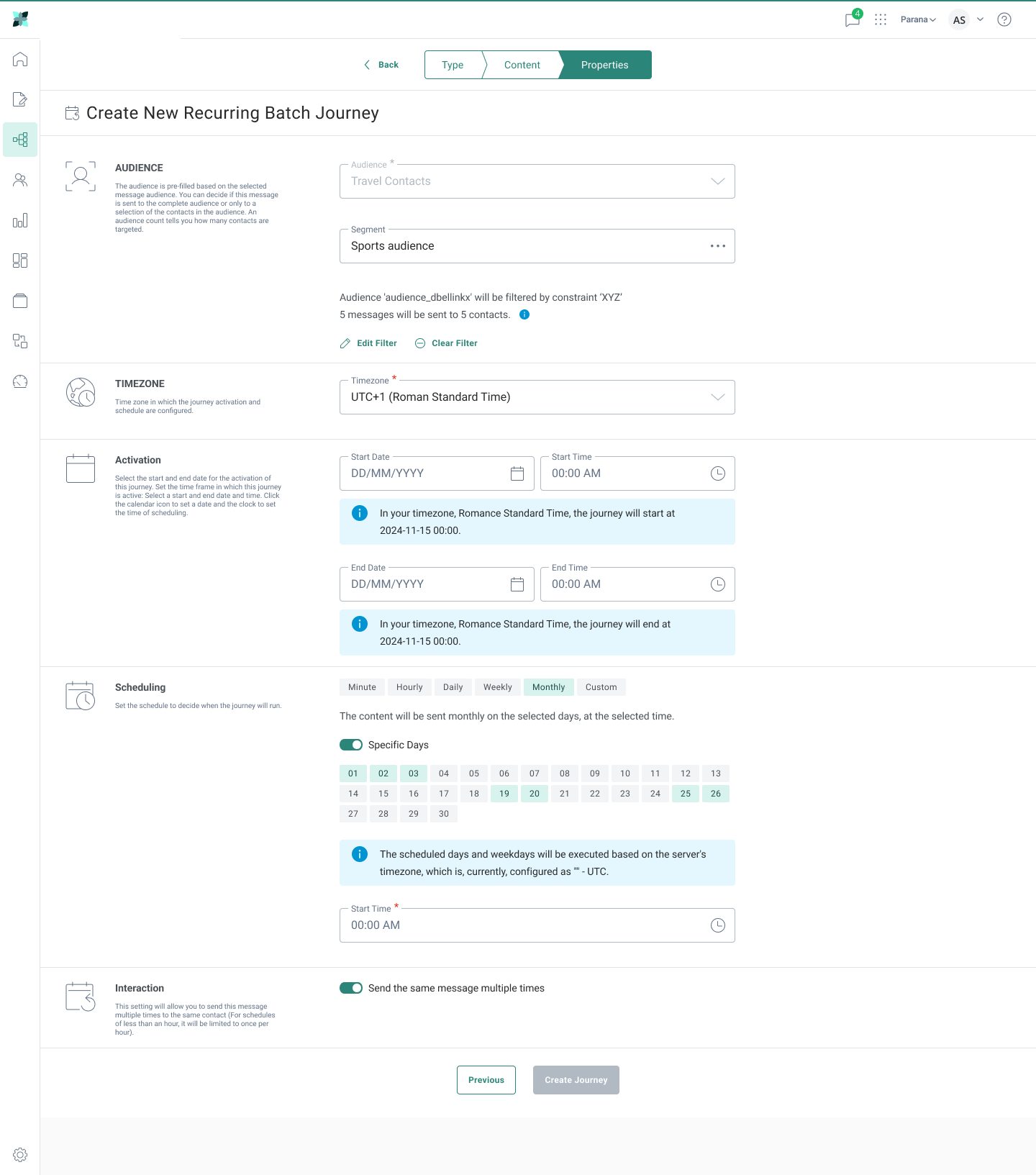Open the help question mark icon
Image resolution: width=1036 pixels, height=1175 pixels.
click(x=1004, y=19)
